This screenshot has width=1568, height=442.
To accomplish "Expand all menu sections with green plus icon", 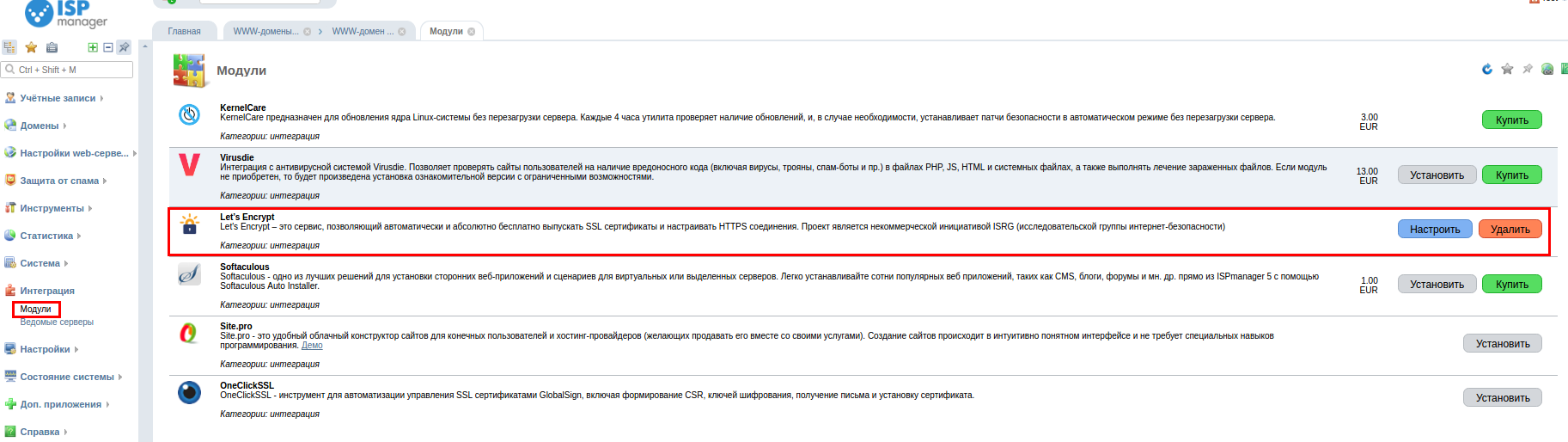I will click(93, 47).
